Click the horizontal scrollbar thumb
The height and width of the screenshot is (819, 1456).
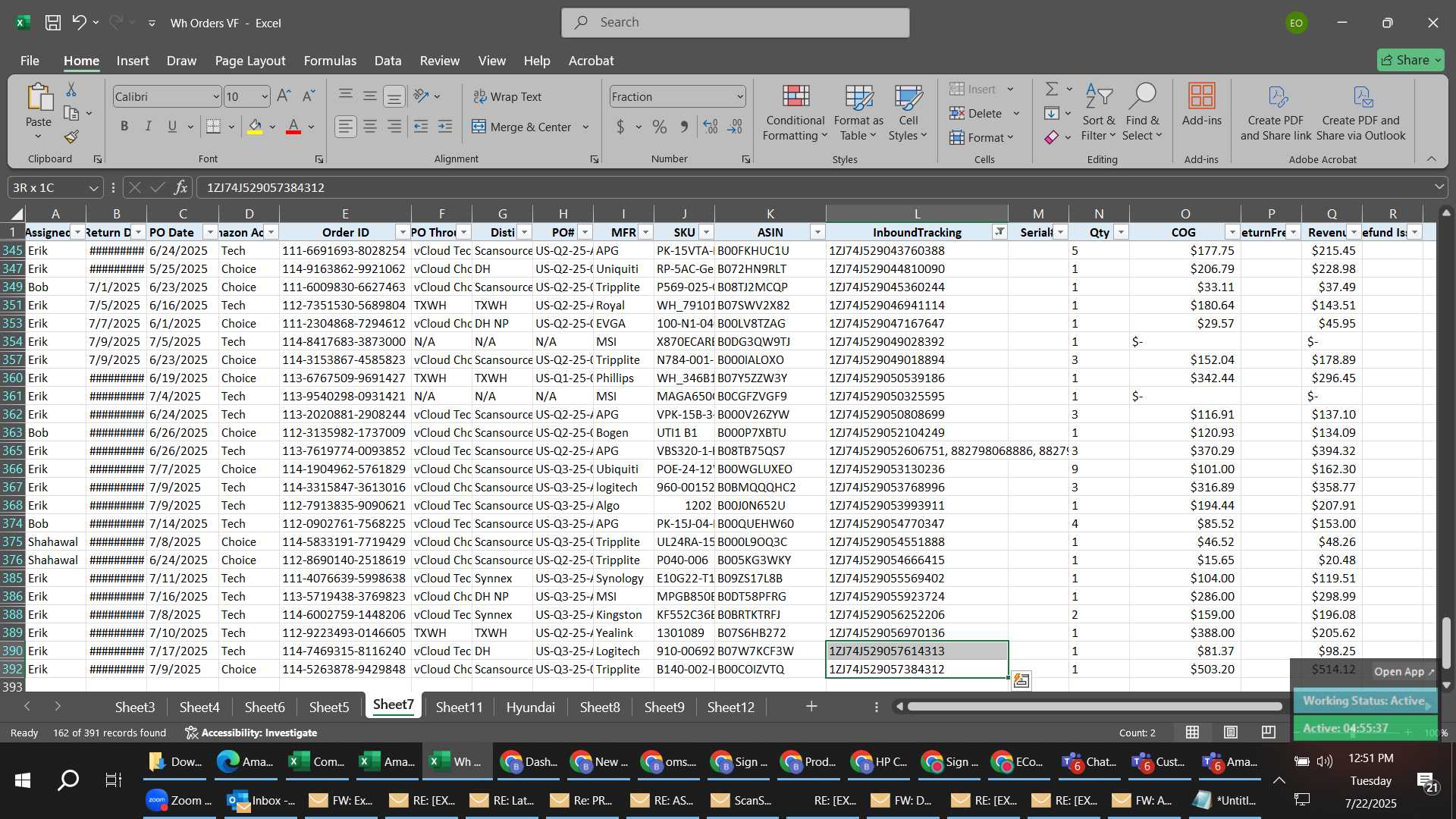coord(1095,707)
